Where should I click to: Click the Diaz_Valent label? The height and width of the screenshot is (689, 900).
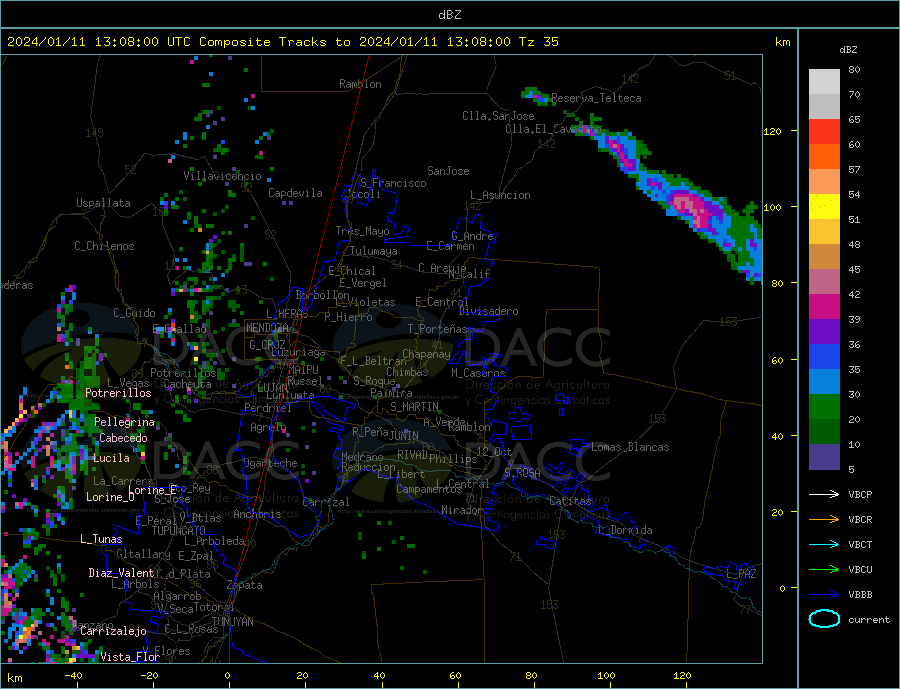(x=121, y=573)
